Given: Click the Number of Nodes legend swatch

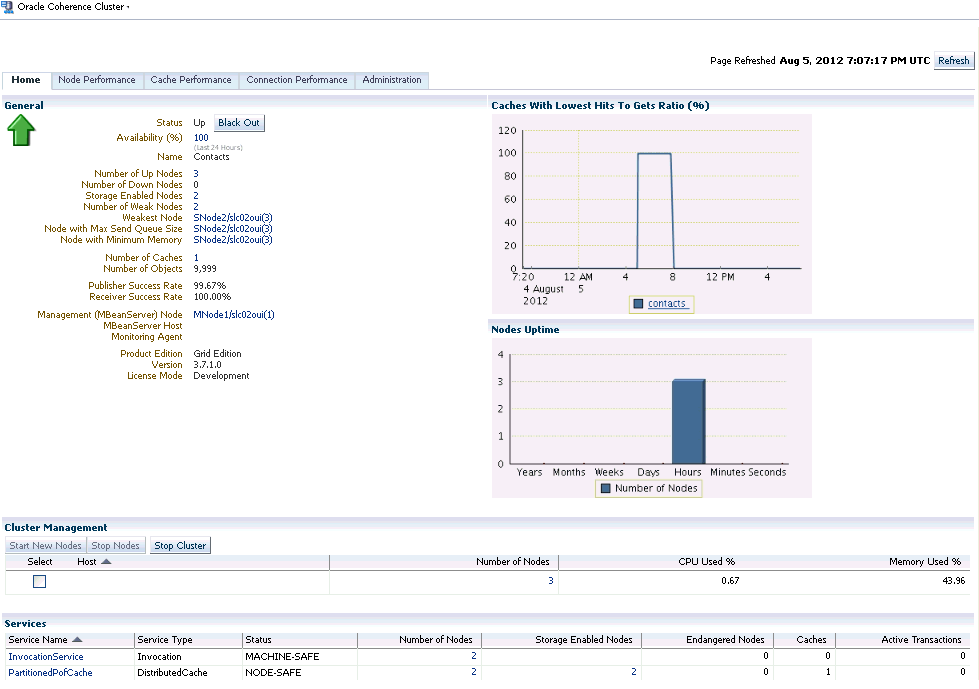Looking at the screenshot, I should (x=605, y=488).
